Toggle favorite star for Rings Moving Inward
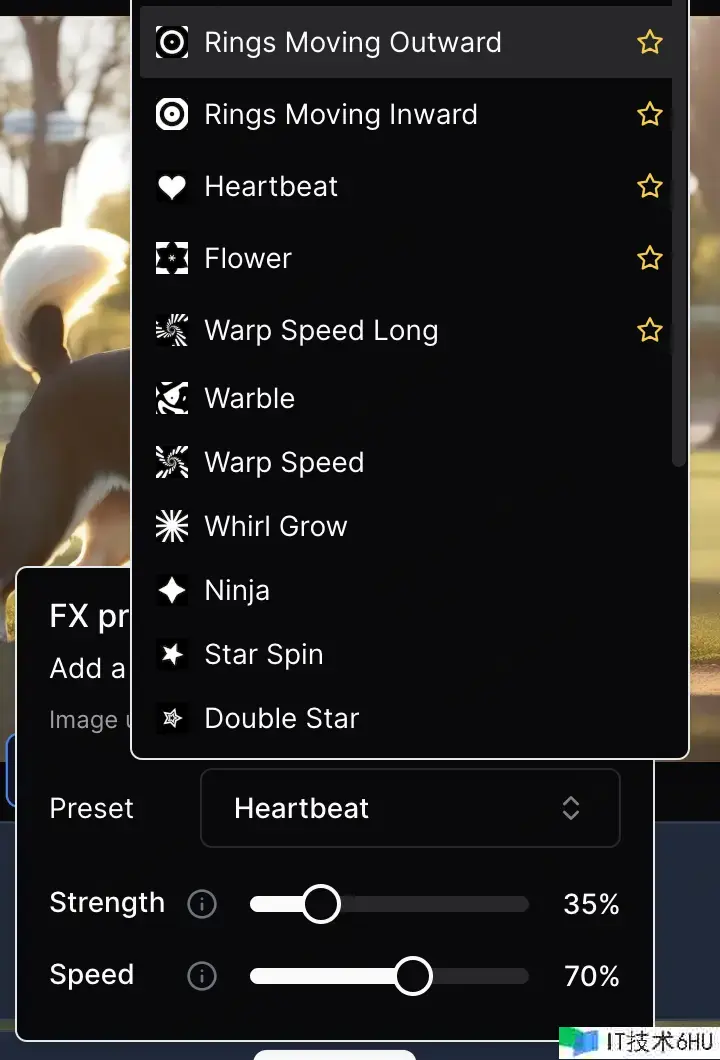The image size is (720, 1060). [650, 114]
